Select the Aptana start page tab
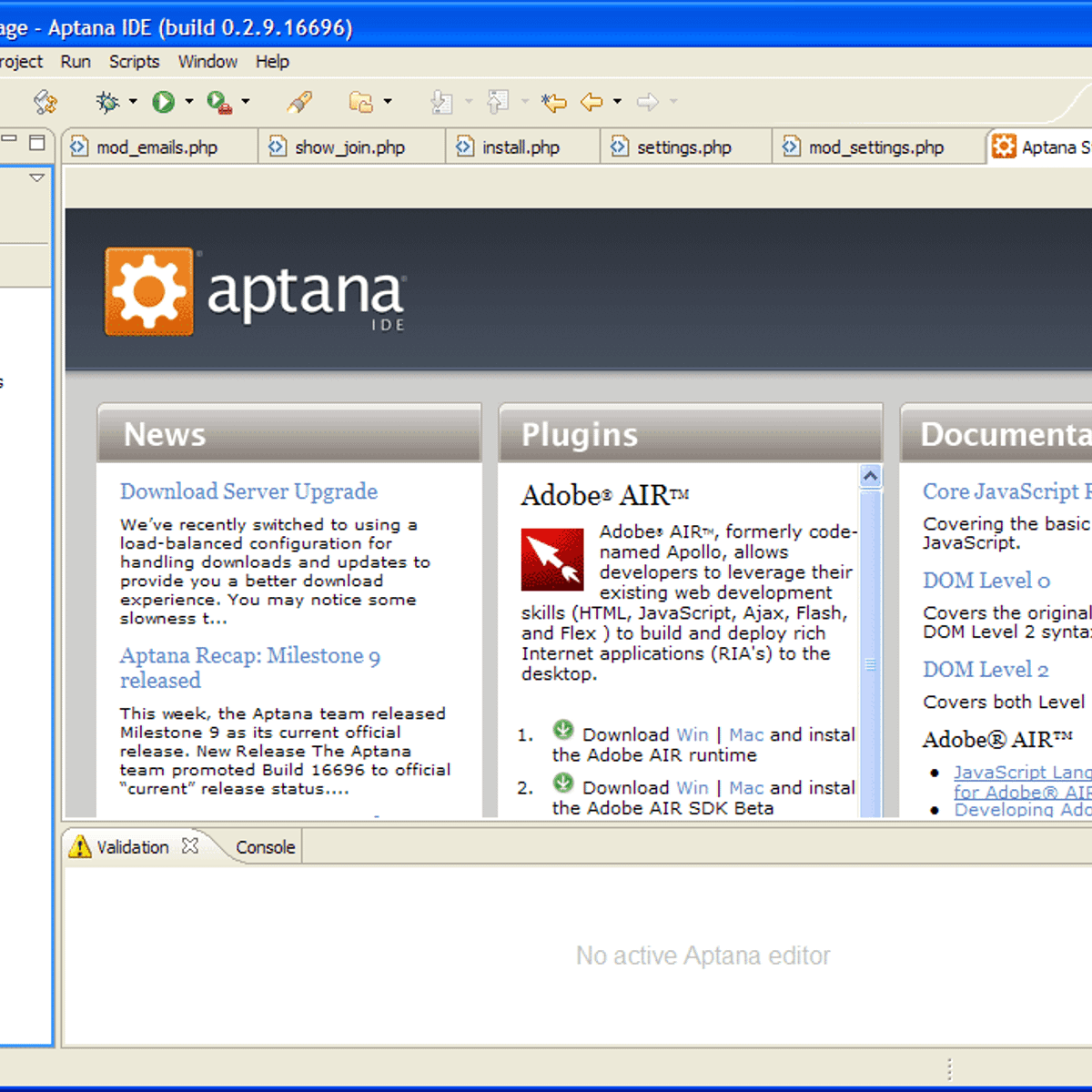 coord(1040,147)
